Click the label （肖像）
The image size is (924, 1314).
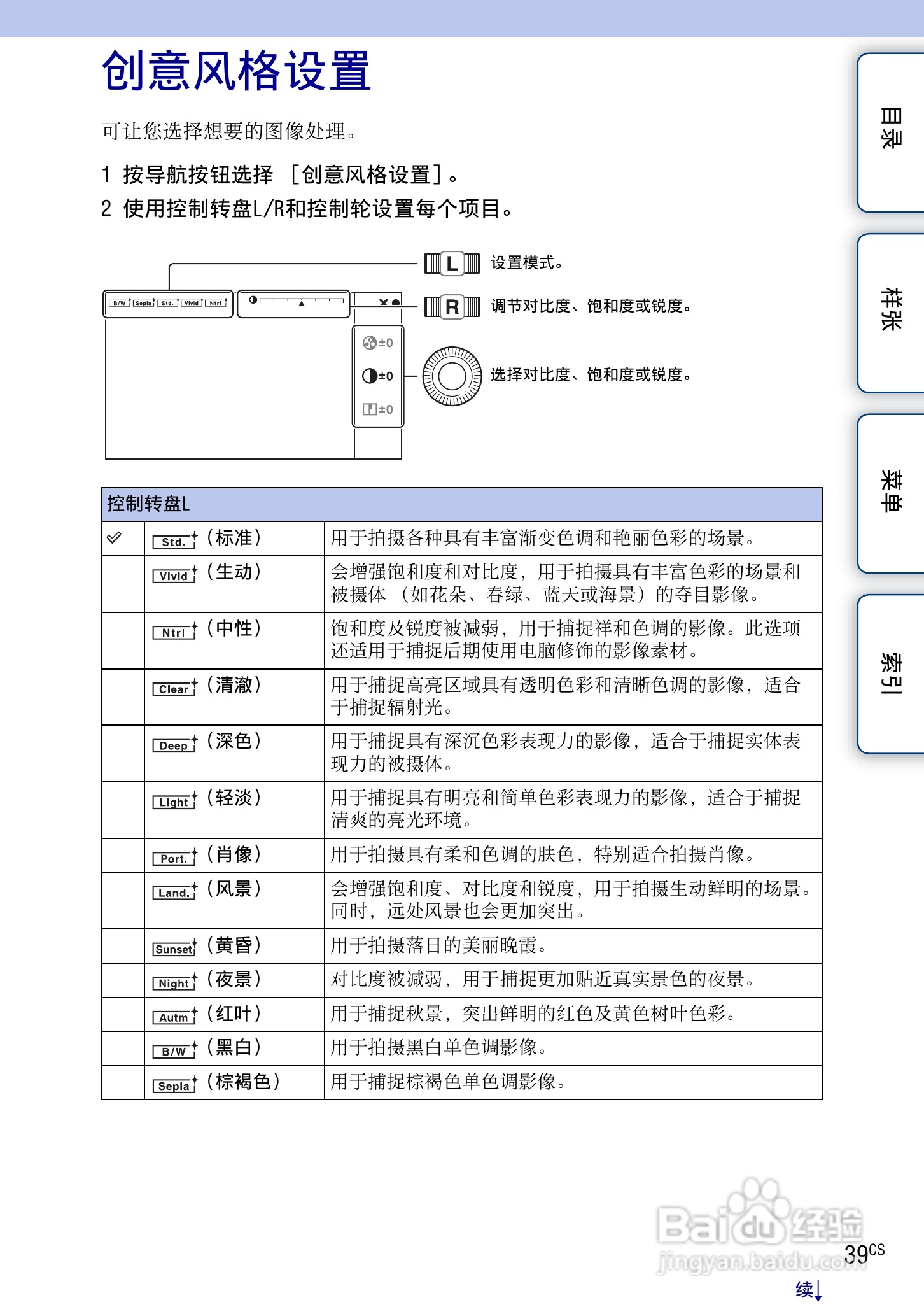click(234, 854)
